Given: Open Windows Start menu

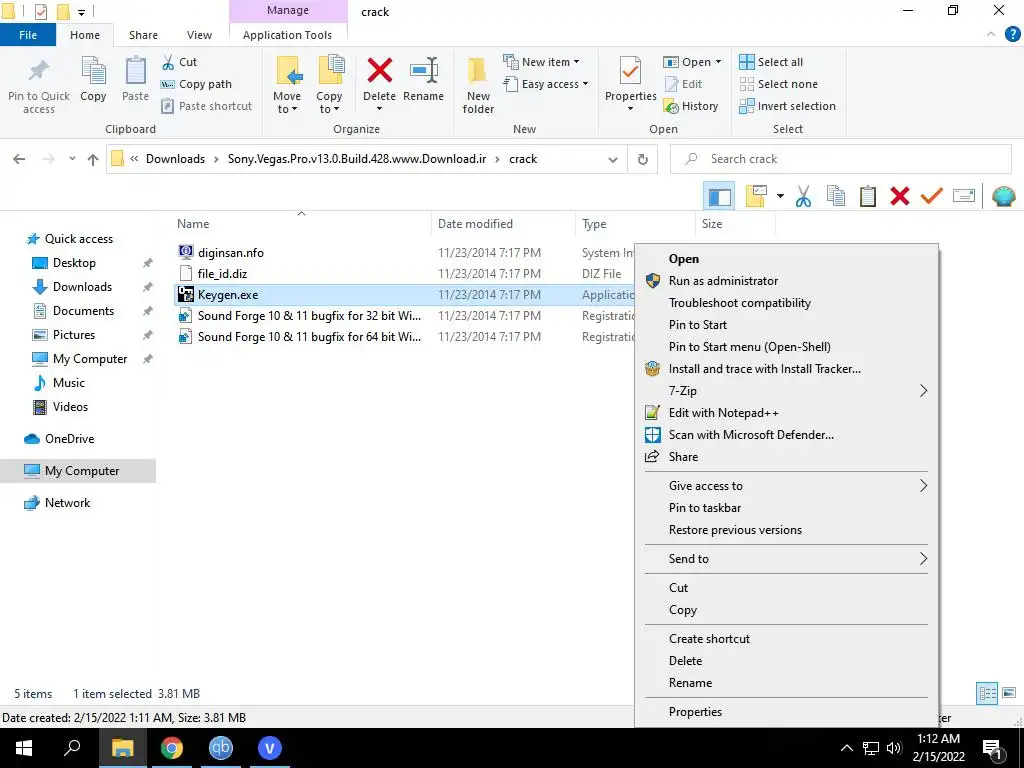Looking at the screenshot, I should (x=24, y=748).
